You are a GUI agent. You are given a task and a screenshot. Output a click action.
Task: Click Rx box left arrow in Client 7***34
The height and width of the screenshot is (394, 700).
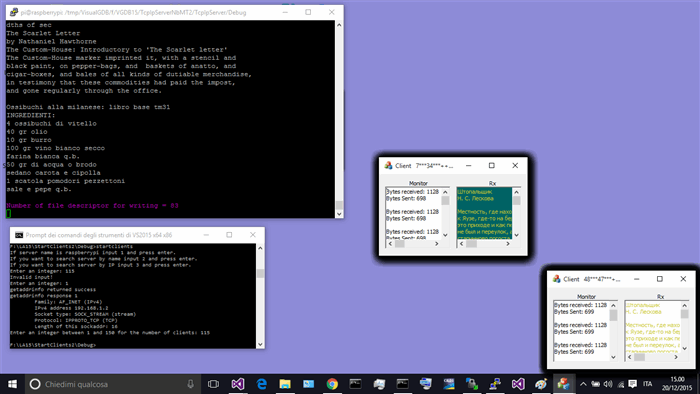click(x=462, y=244)
